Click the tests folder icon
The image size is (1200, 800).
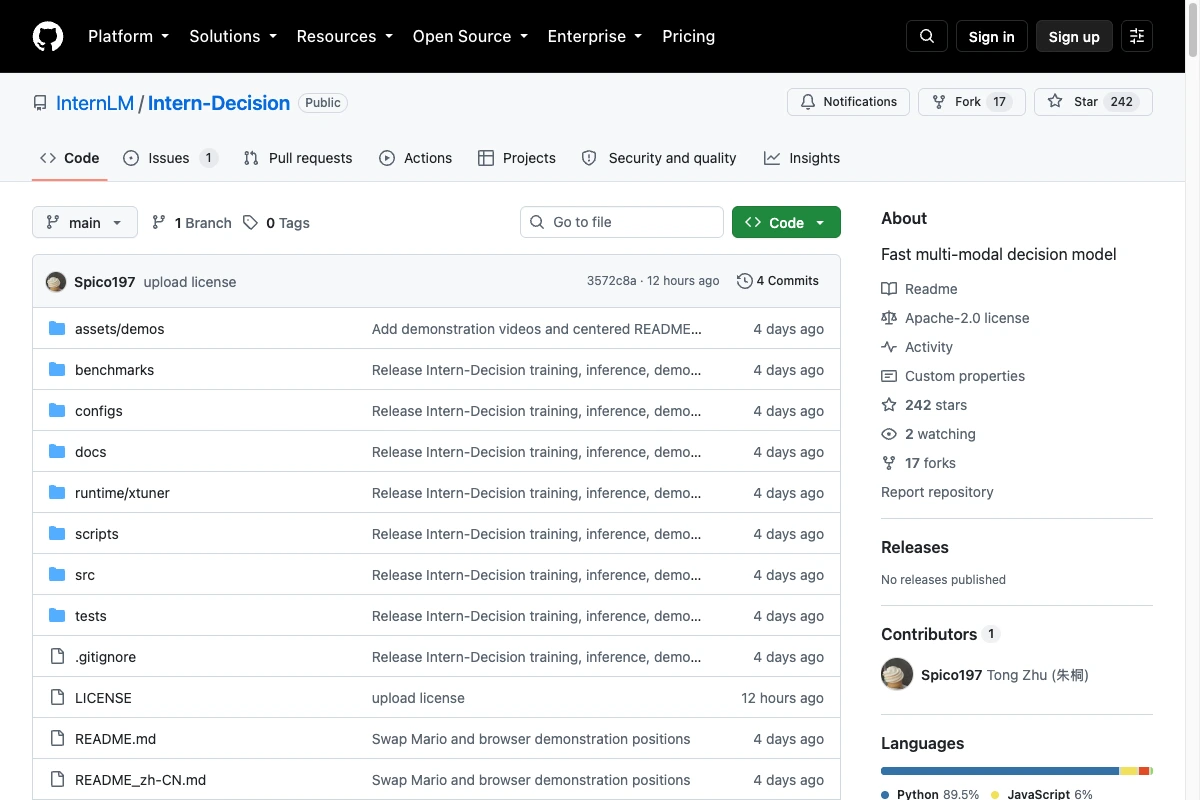click(x=57, y=615)
